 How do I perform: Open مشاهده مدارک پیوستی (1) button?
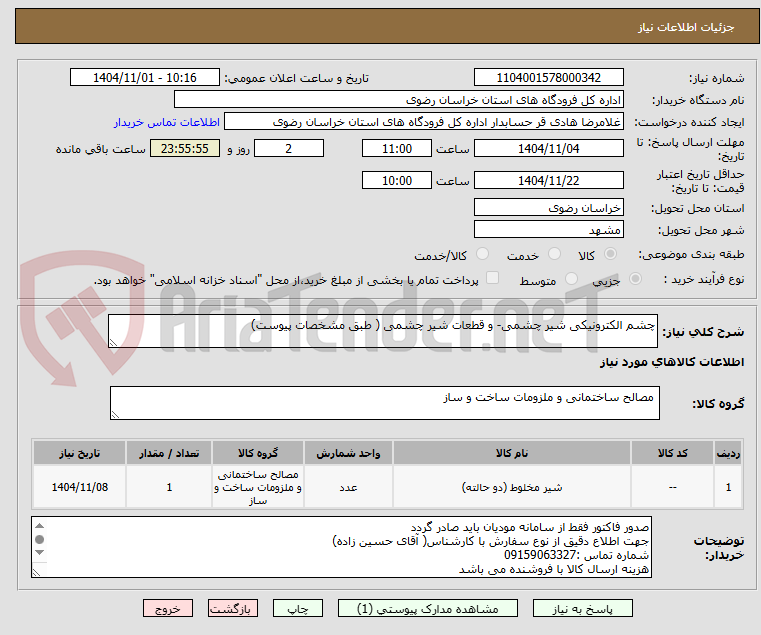point(428,608)
